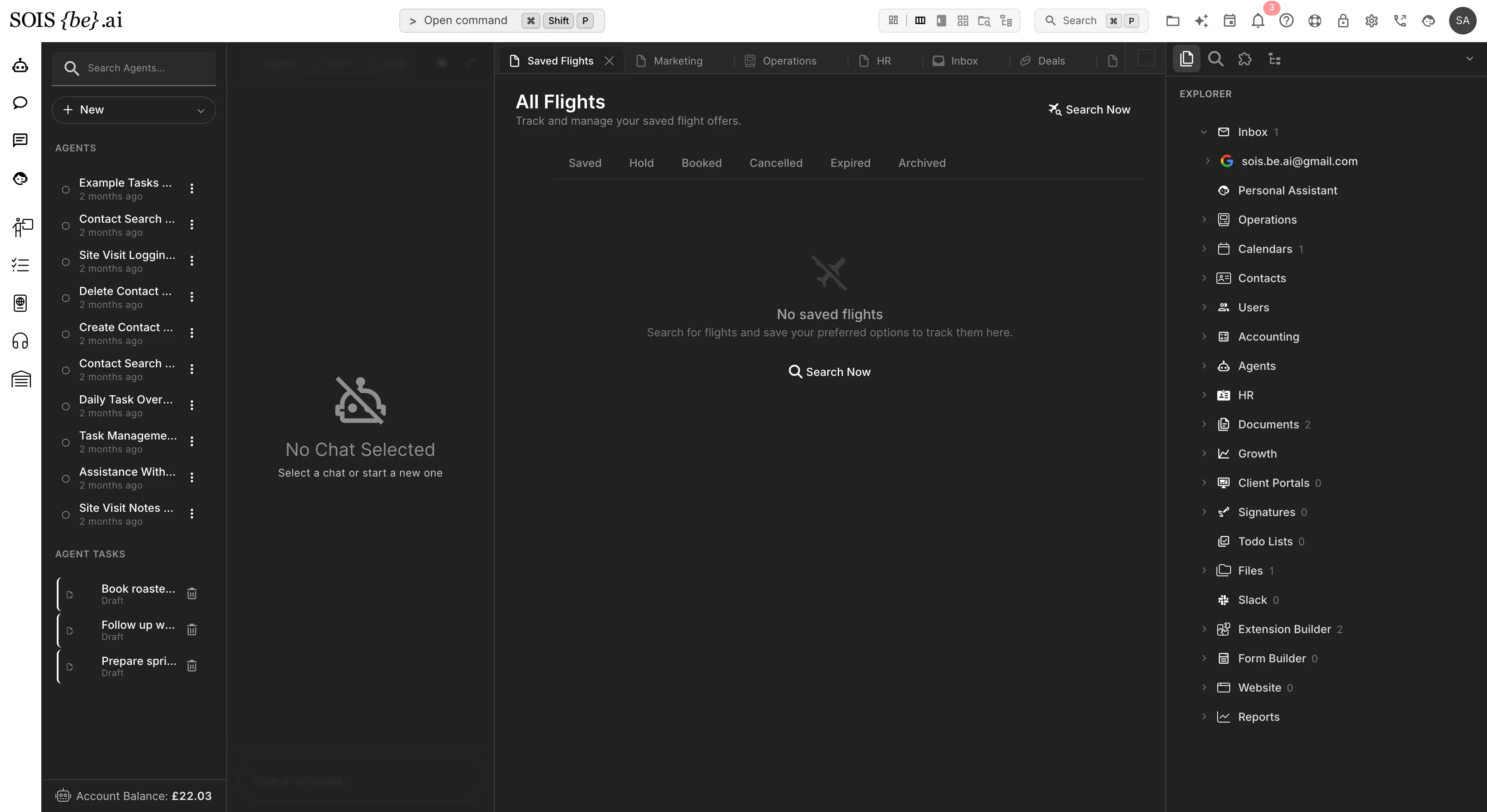
Task: Expand the Documents tree node
Action: [x=1203, y=424]
